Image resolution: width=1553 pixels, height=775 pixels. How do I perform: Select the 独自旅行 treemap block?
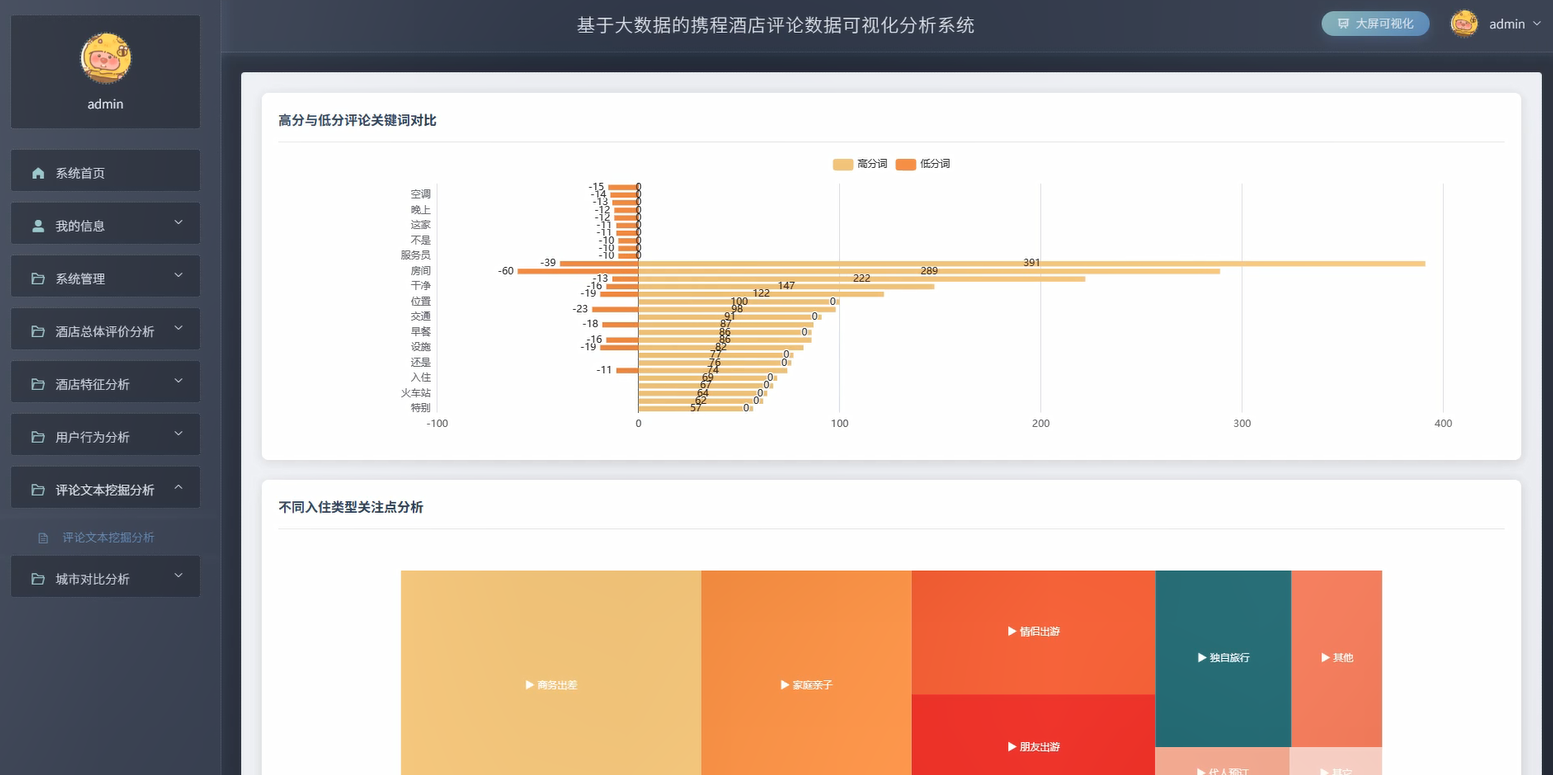(1223, 658)
